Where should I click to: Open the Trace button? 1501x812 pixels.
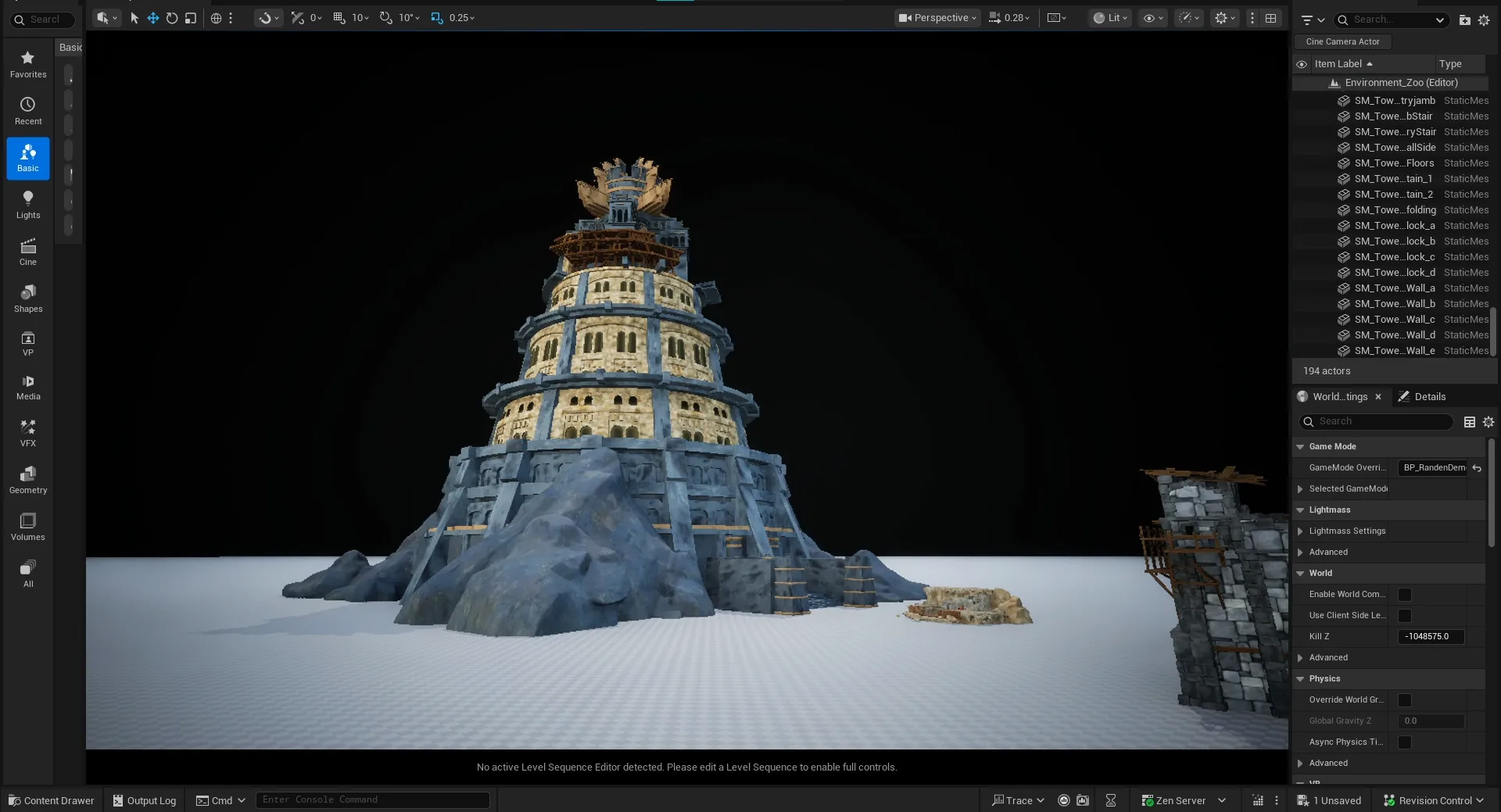coord(1018,800)
